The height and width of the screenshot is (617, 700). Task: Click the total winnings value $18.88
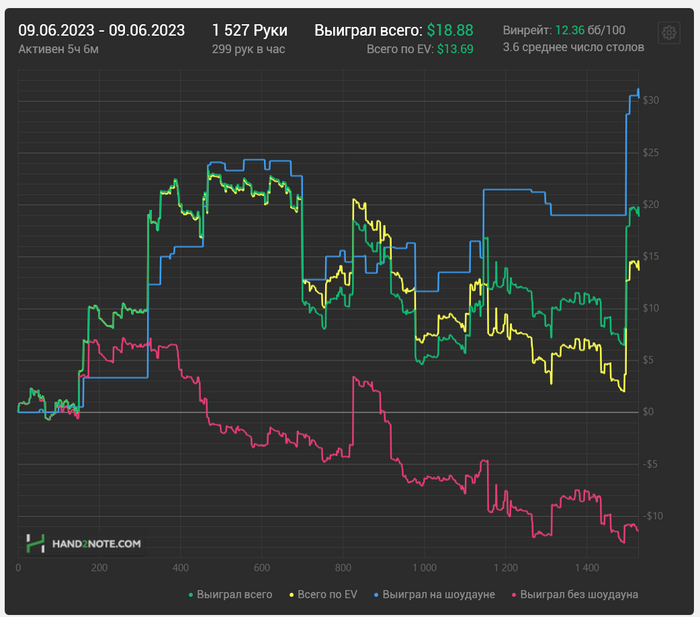click(450, 30)
